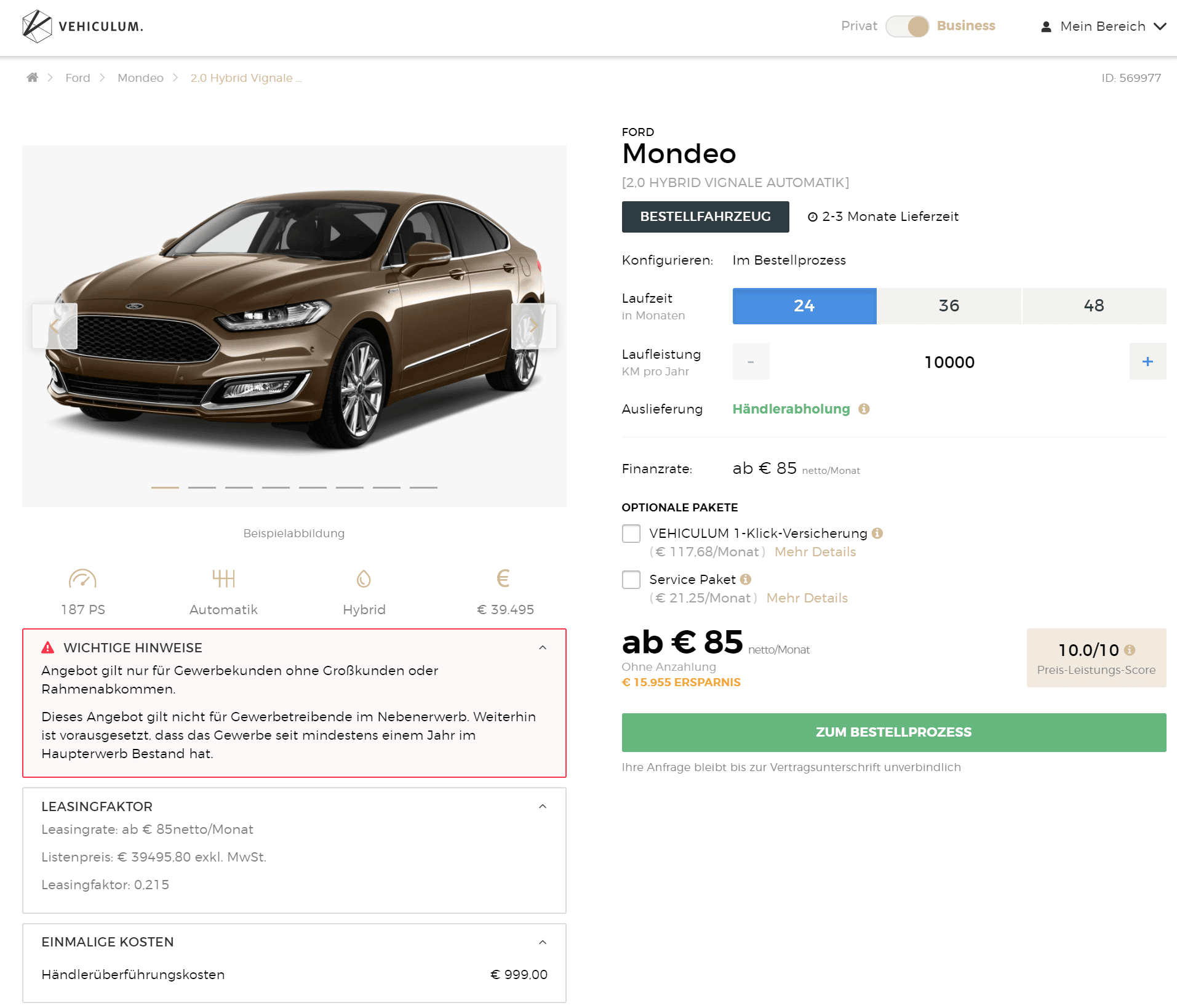The height and width of the screenshot is (1008, 1177).
Task: Check VEHICULUM 1-Klick-Versicherung box
Action: point(631,534)
